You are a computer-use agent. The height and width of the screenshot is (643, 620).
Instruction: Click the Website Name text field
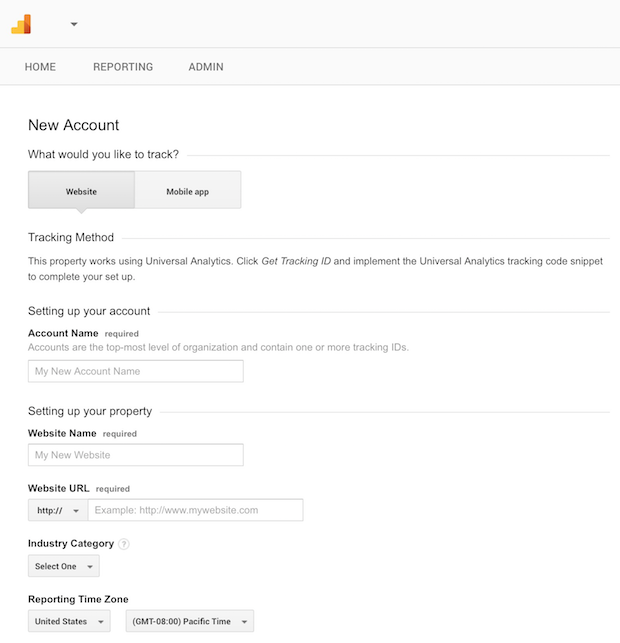point(136,455)
